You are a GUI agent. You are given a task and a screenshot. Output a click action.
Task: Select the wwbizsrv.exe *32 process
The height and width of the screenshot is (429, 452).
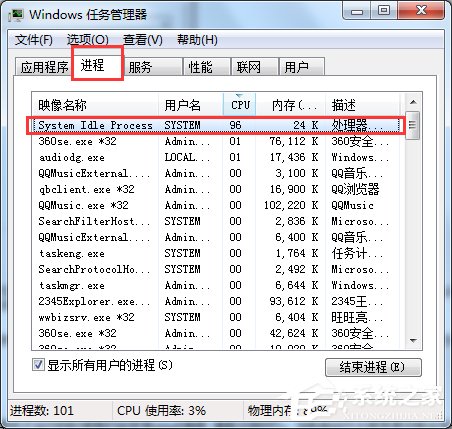tap(216, 317)
